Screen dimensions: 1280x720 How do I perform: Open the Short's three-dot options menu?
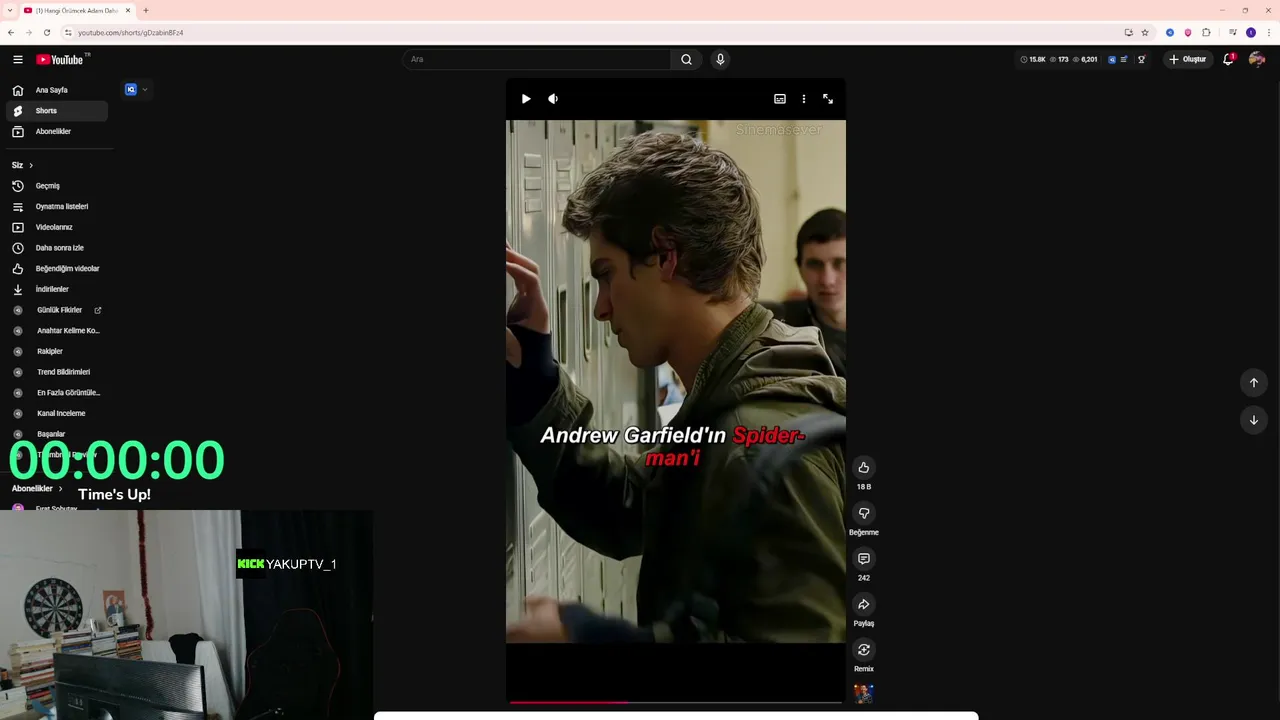803,99
